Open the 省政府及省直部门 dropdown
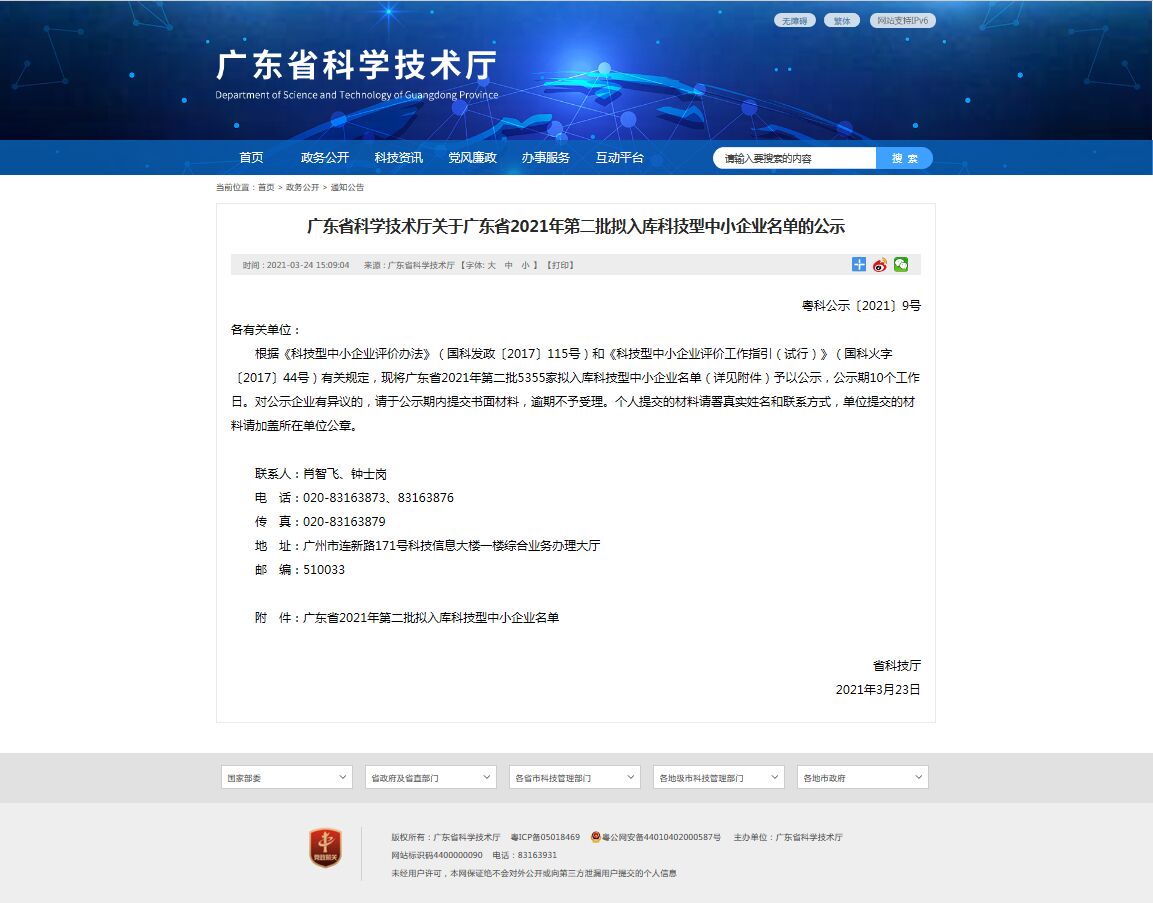The width and height of the screenshot is (1153, 903). (431, 777)
